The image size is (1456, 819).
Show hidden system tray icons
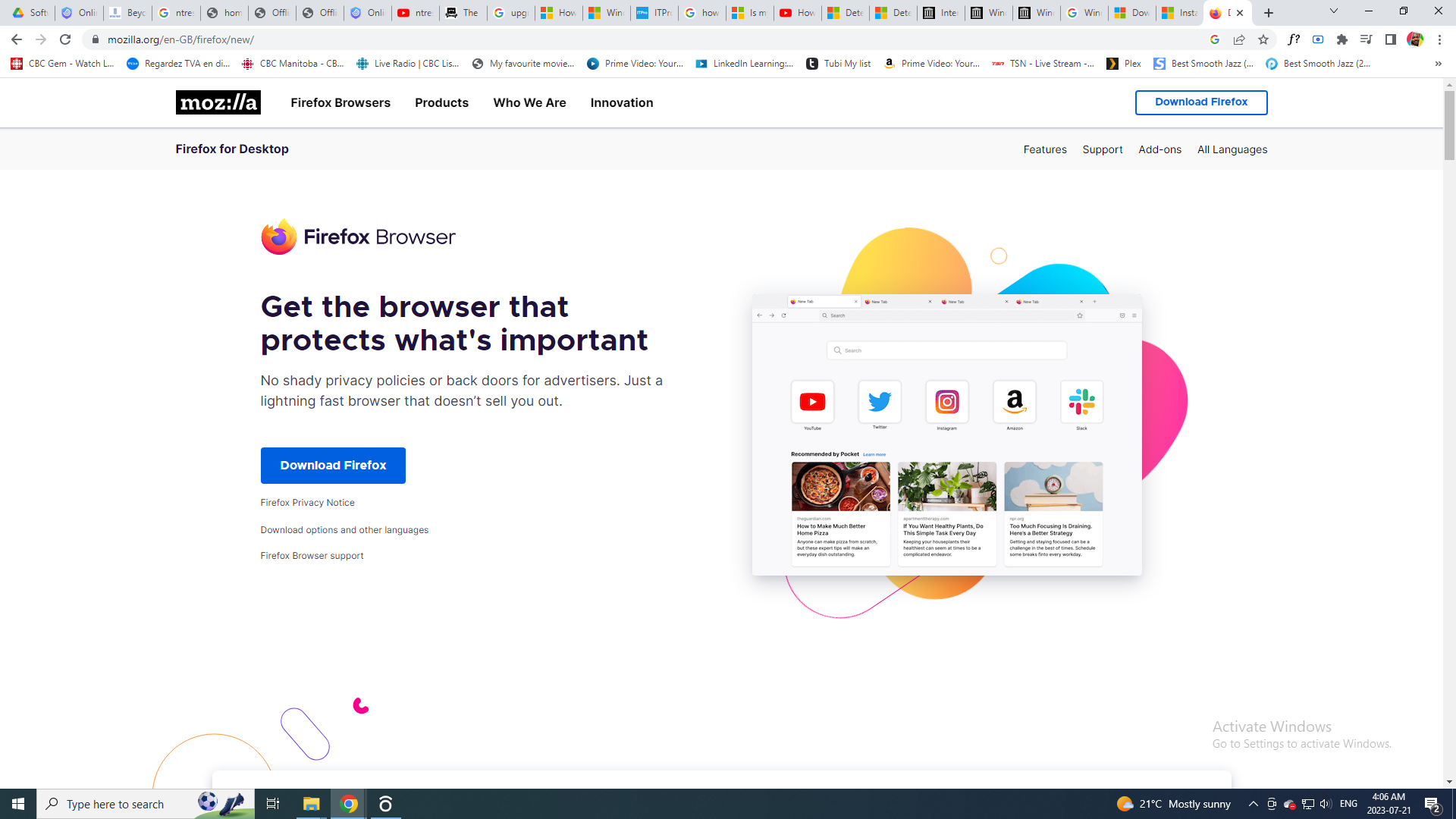pos(1254,804)
